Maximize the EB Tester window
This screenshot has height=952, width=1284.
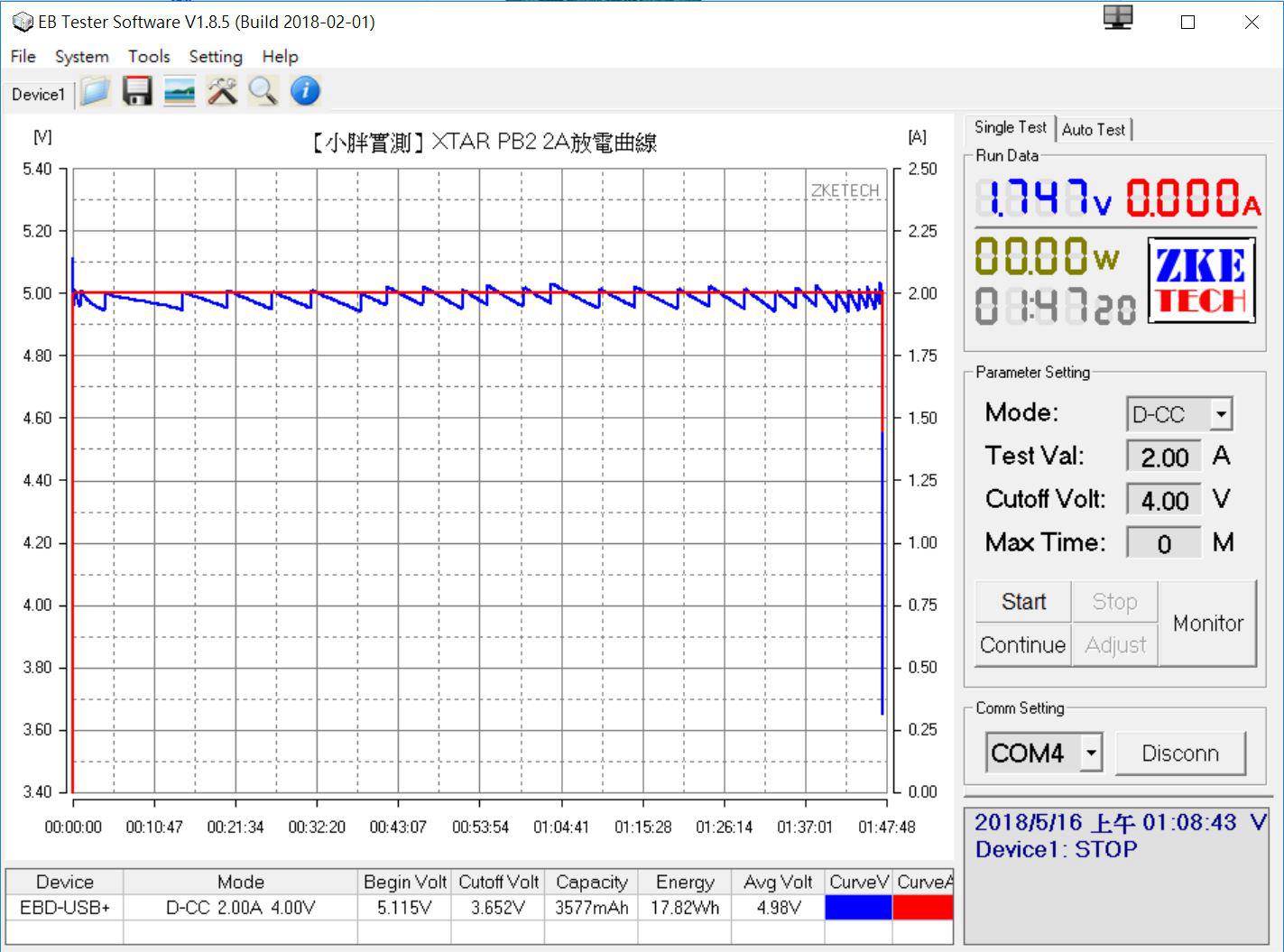click(1187, 22)
